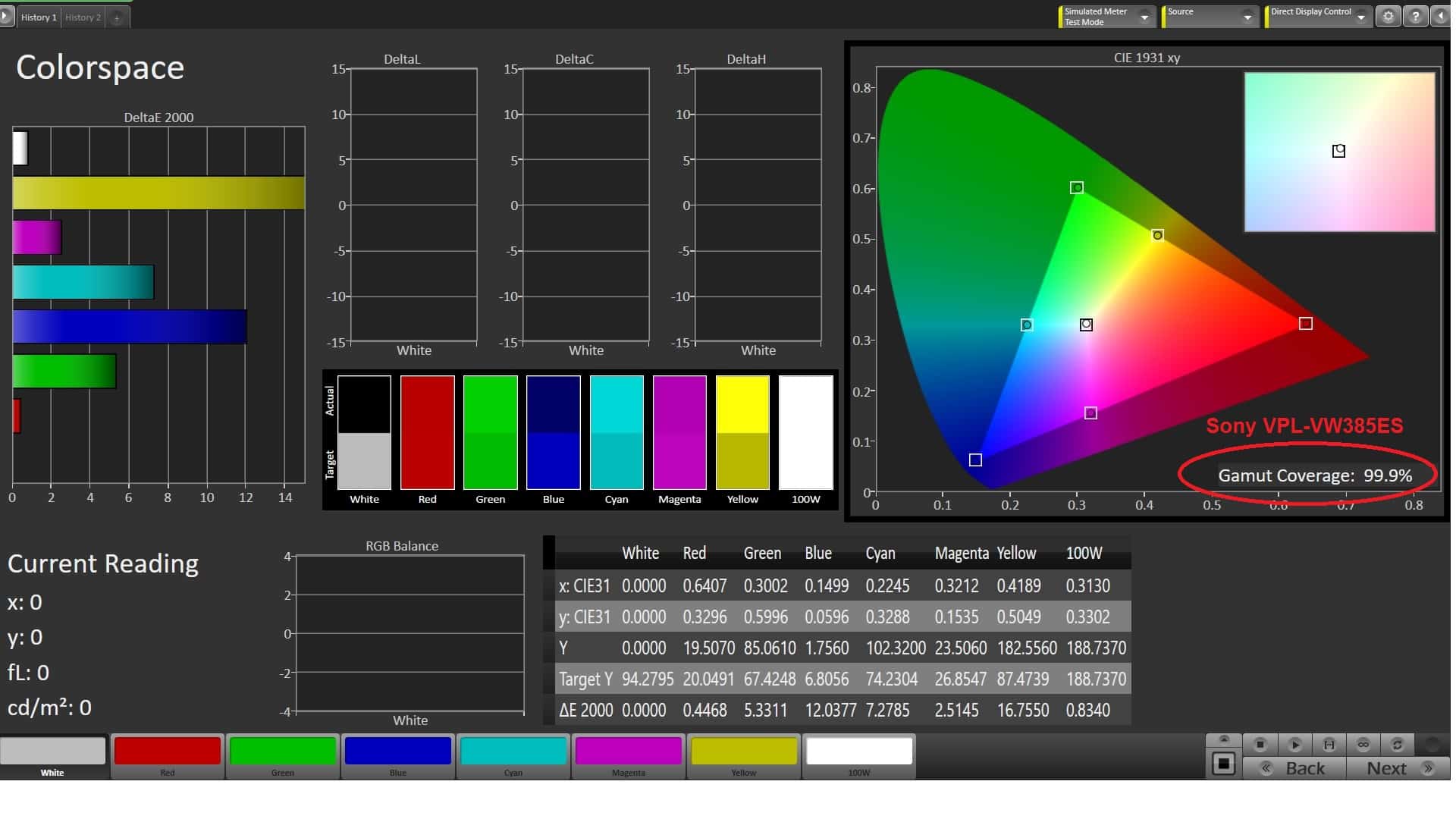Select the Cyan pattern swatch
The image size is (1456, 819).
[x=513, y=757]
